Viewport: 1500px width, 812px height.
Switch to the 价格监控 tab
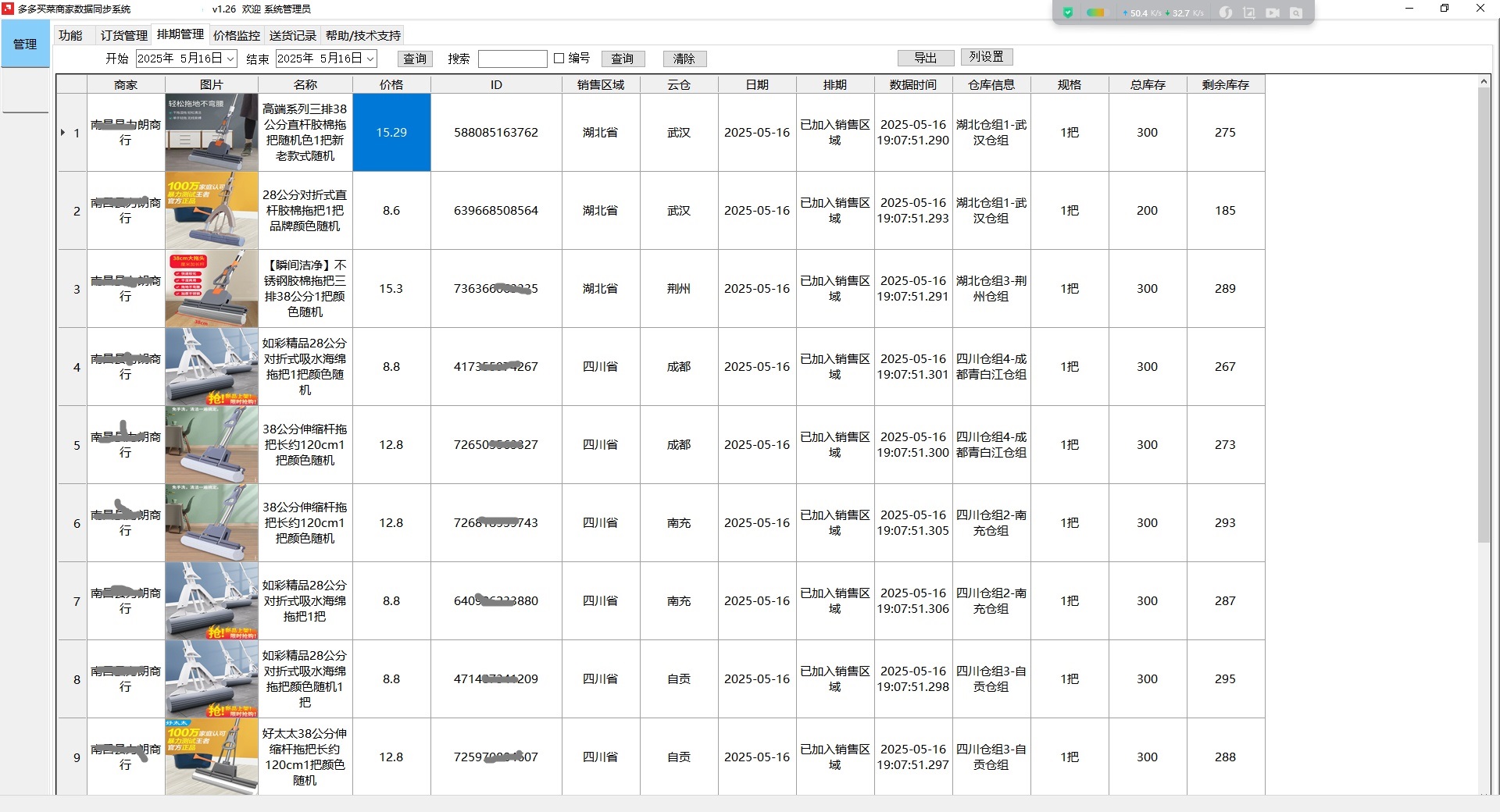pos(237,35)
